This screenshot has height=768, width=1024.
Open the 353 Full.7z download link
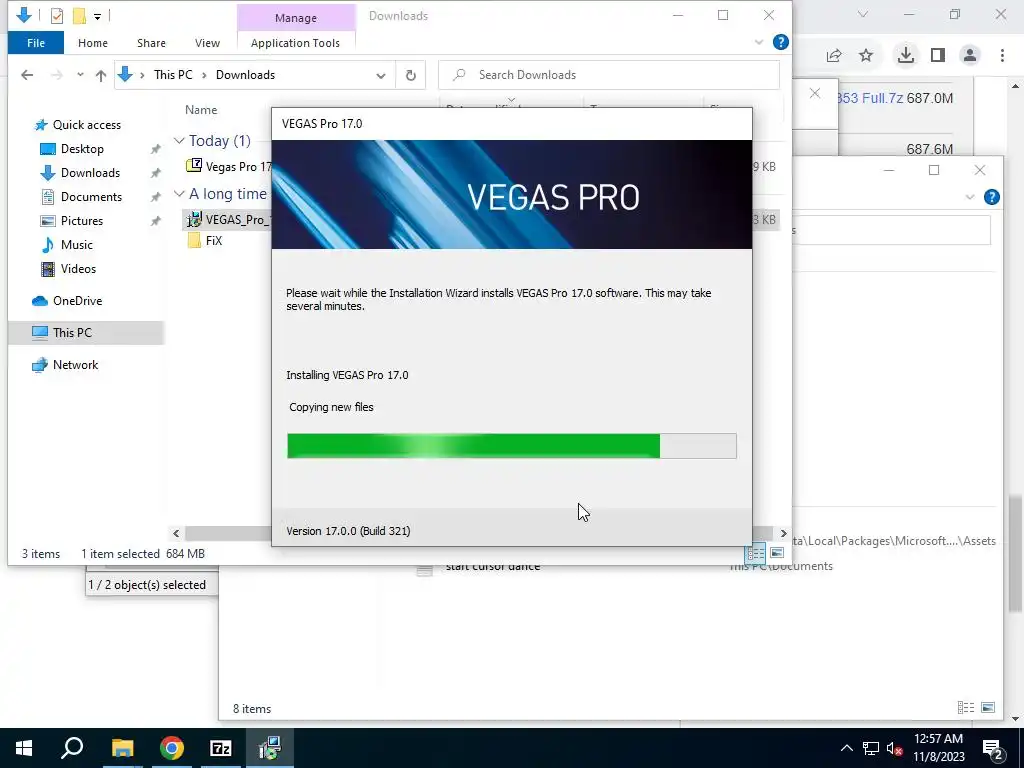tap(869, 99)
